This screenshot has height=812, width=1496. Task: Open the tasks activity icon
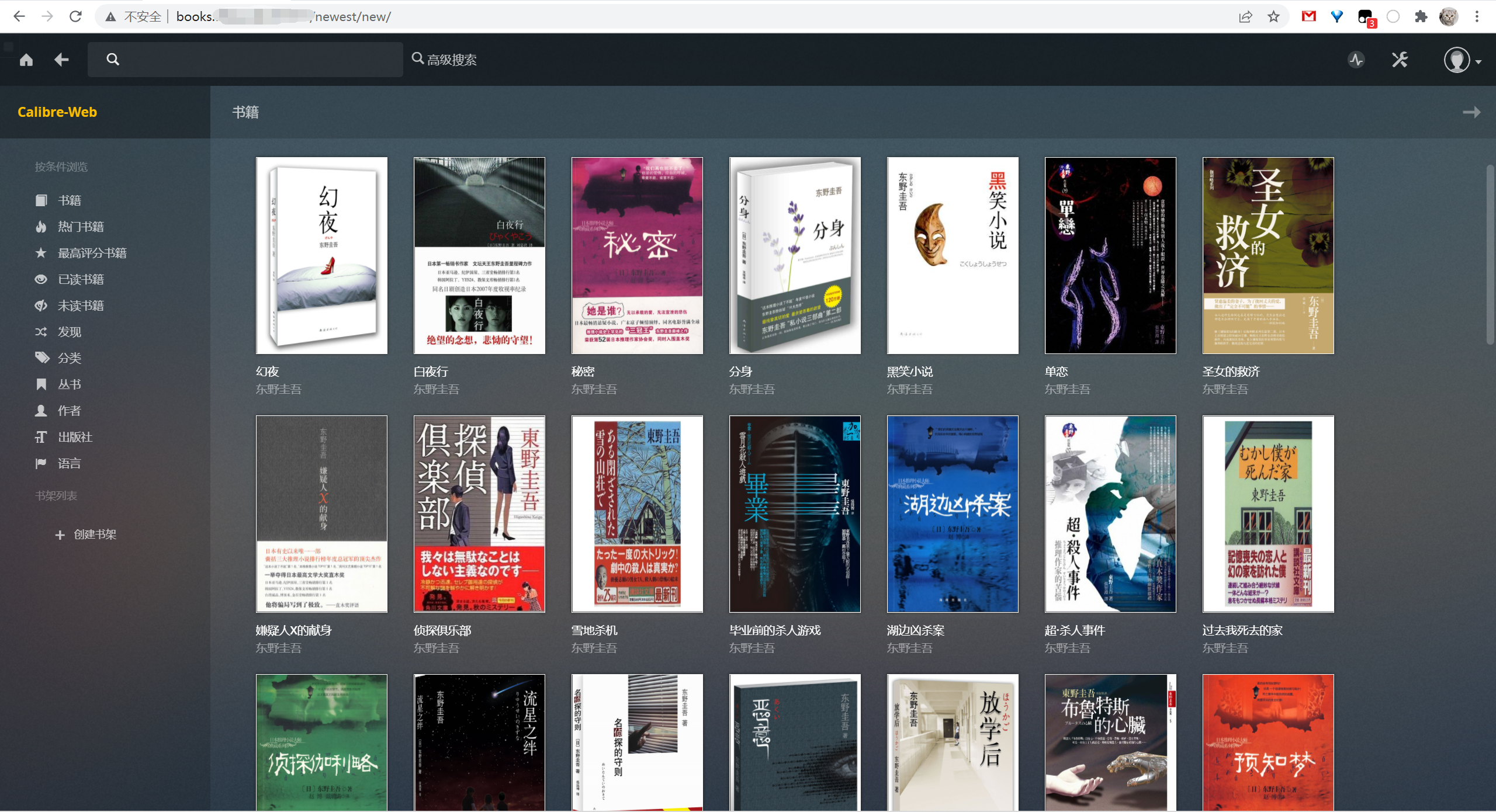[1356, 60]
